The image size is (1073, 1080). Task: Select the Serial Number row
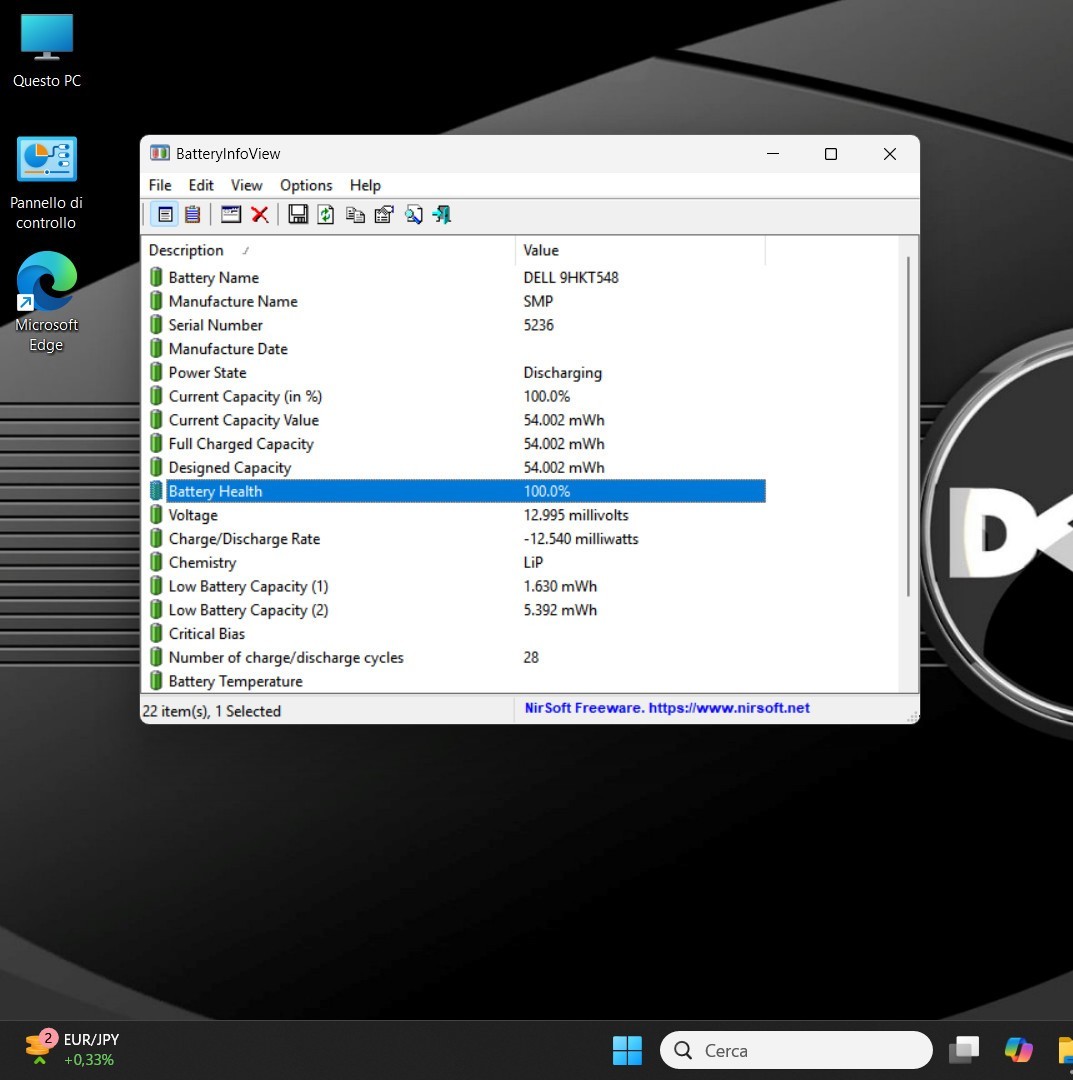point(455,325)
